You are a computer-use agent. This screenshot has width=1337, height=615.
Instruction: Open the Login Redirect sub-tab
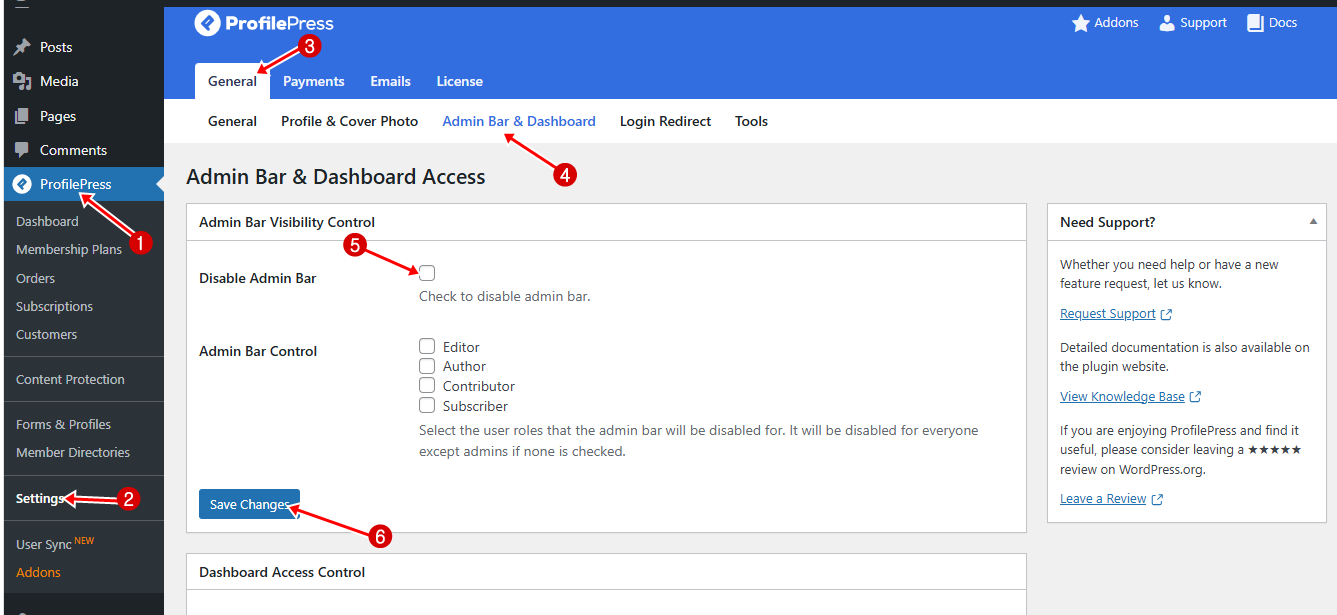tap(665, 121)
